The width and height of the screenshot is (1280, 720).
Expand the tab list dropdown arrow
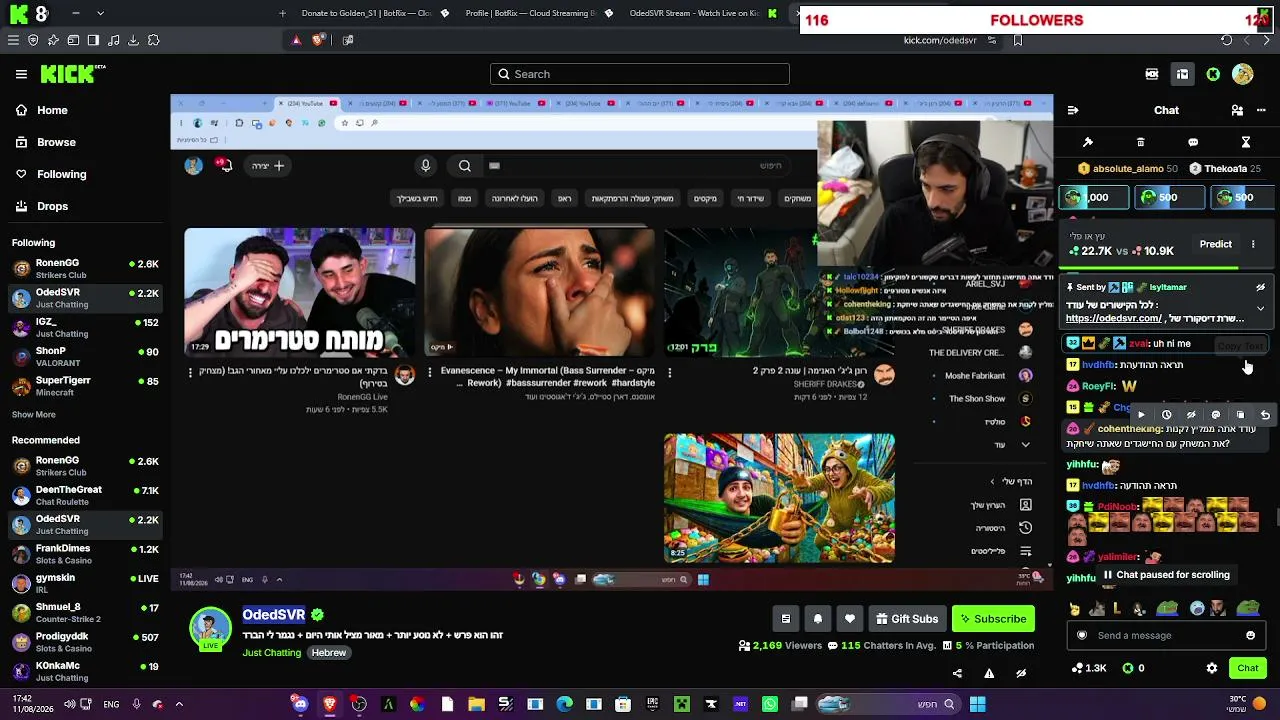tap(100, 13)
